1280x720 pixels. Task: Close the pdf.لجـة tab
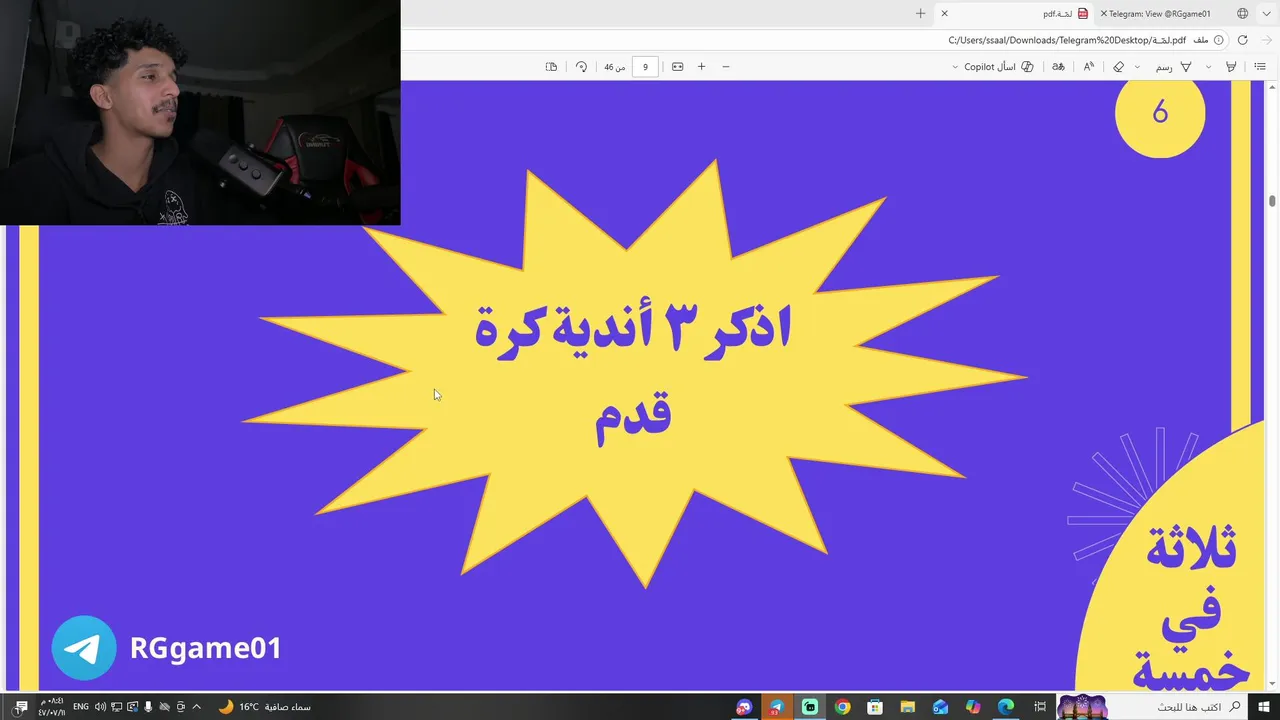click(944, 14)
